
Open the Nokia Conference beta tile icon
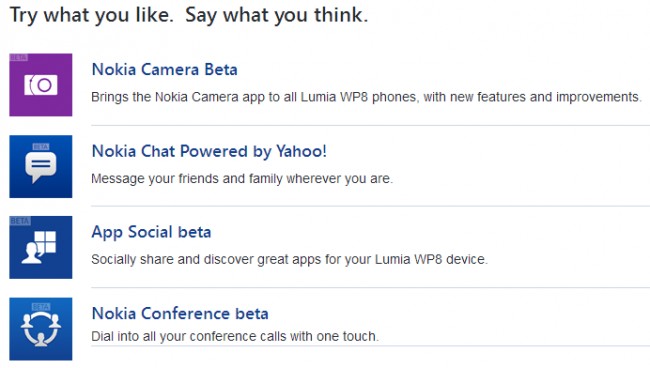coord(41,329)
